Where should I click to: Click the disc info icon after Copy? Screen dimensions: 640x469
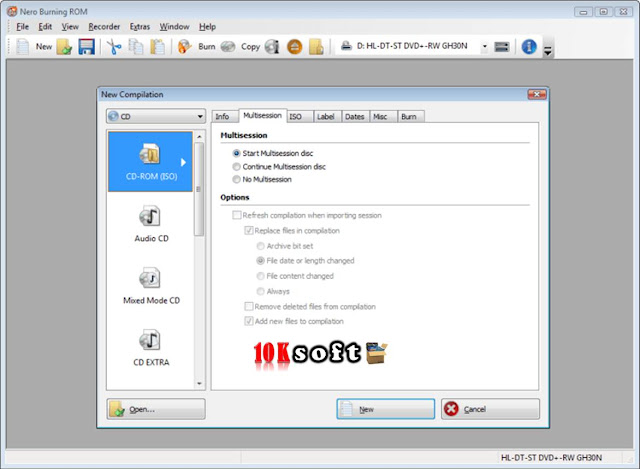point(272,47)
